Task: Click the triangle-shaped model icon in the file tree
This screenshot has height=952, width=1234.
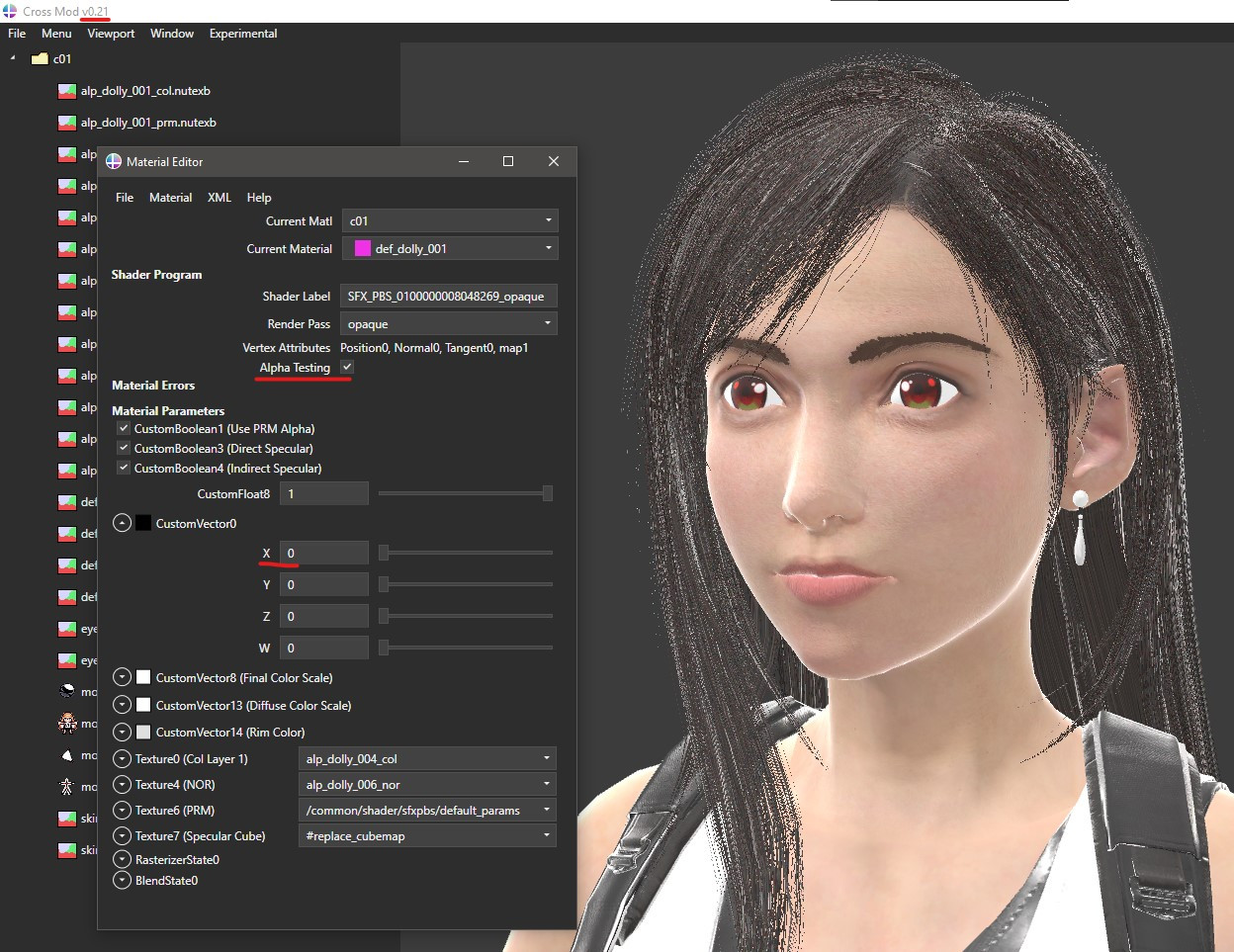Action: pos(66,756)
